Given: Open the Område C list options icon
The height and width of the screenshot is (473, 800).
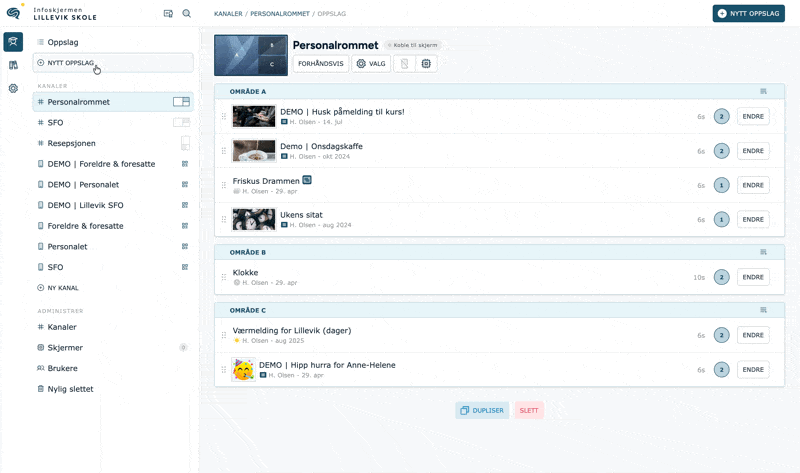Looking at the screenshot, I should 763,310.
